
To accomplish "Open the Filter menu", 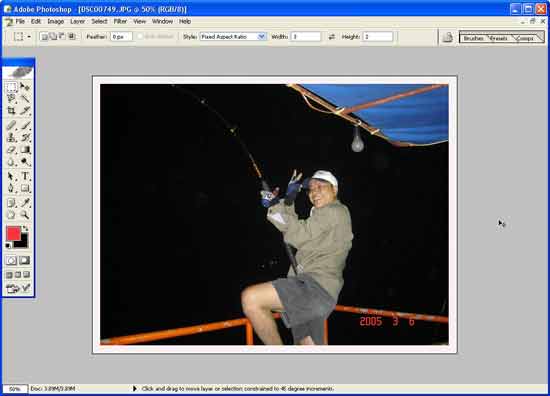I will point(120,21).
